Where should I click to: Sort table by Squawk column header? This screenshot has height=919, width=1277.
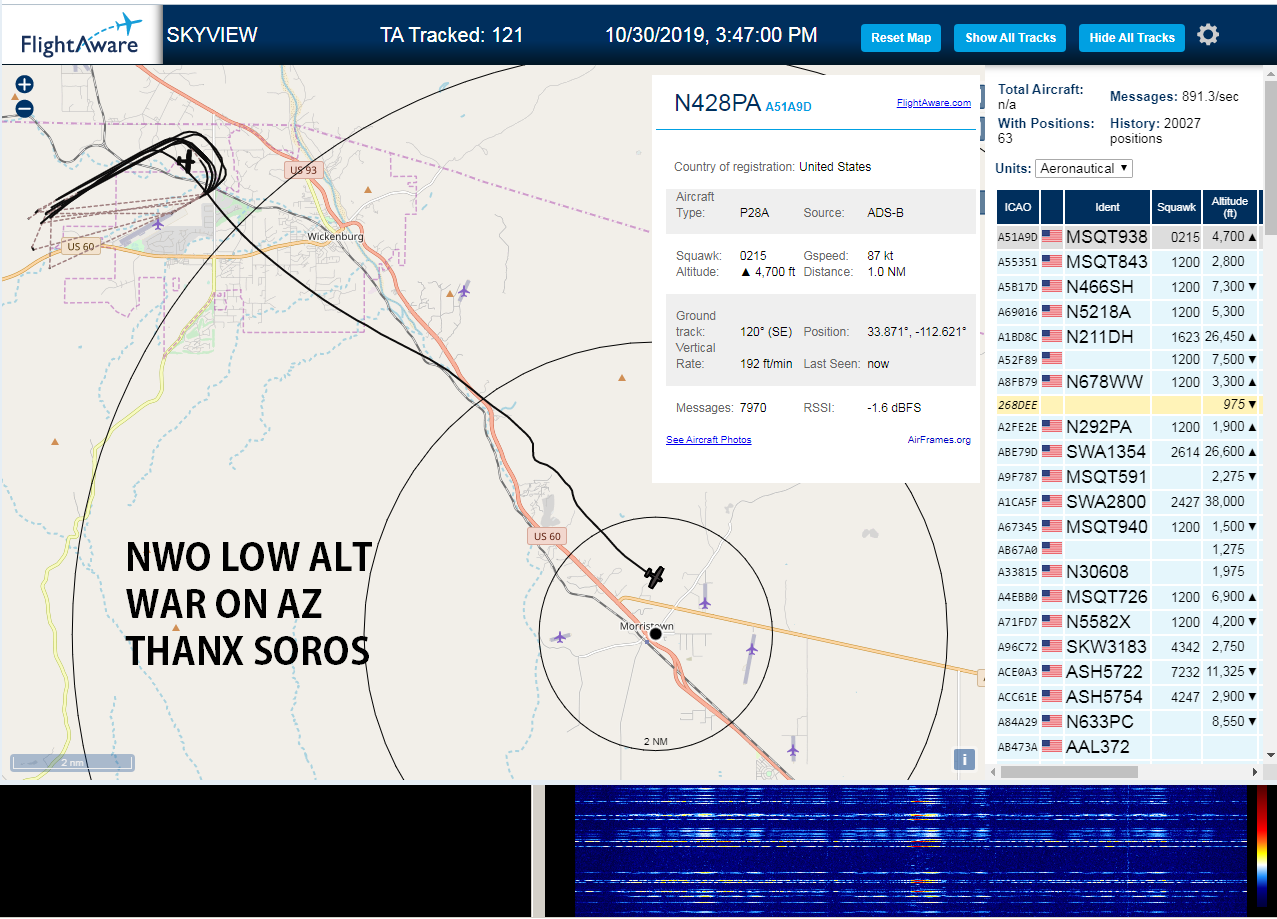(x=1176, y=207)
